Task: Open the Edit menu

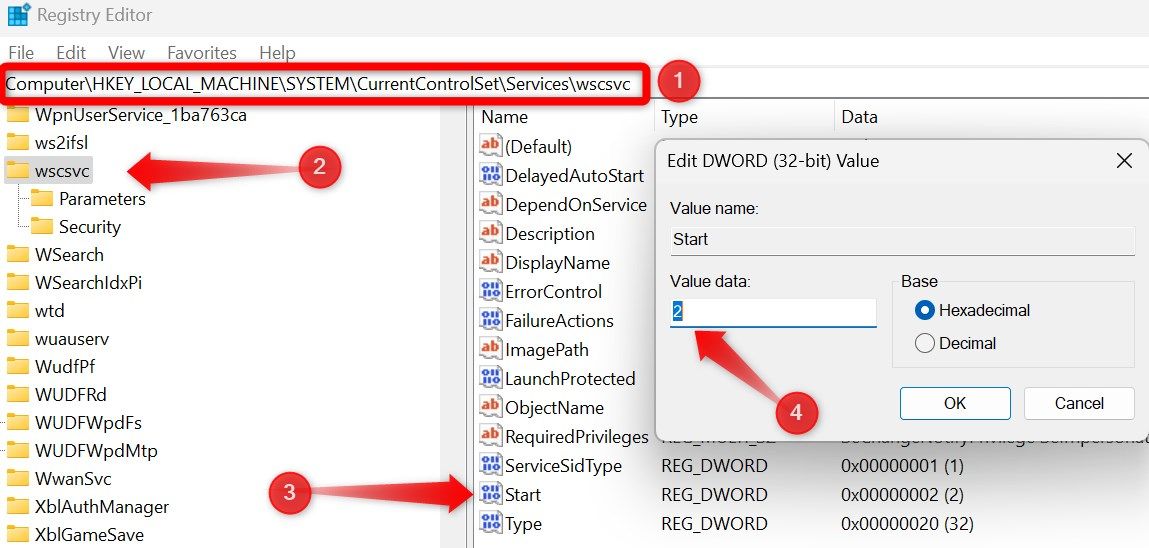Action: pos(71,53)
